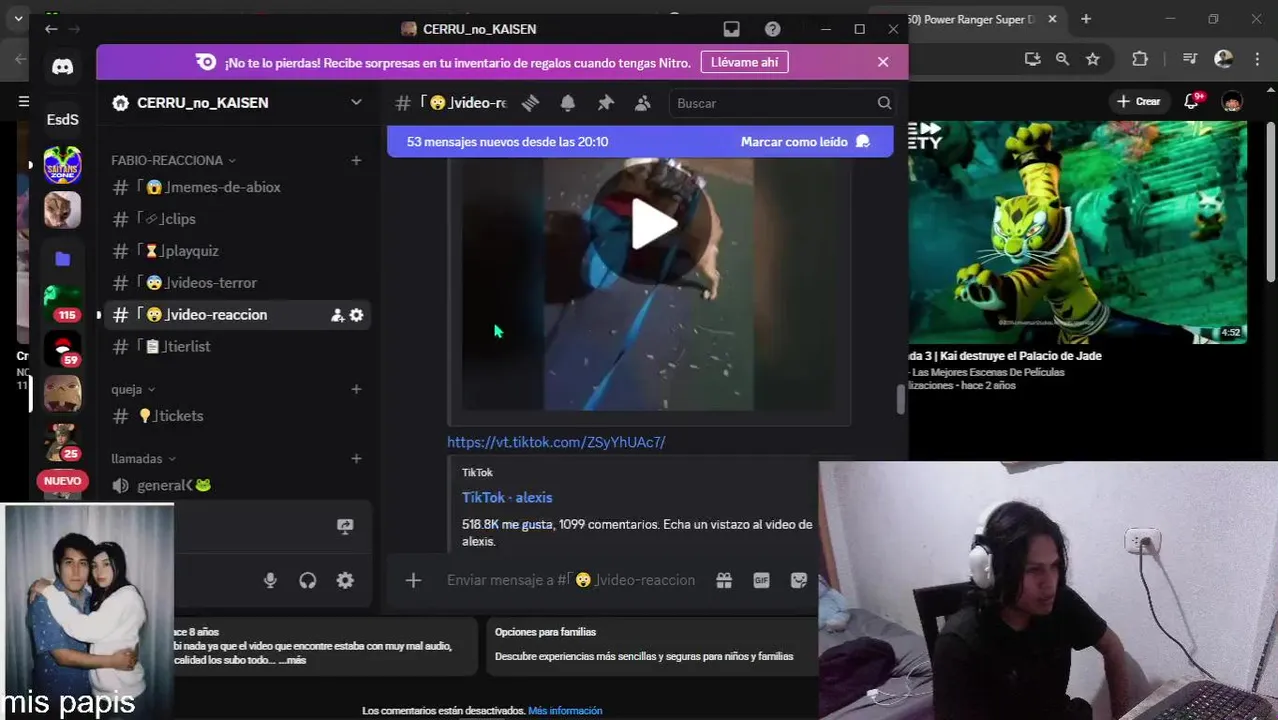The width and height of the screenshot is (1278, 720).
Task: Collapse the queja category
Action: tap(133, 389)
